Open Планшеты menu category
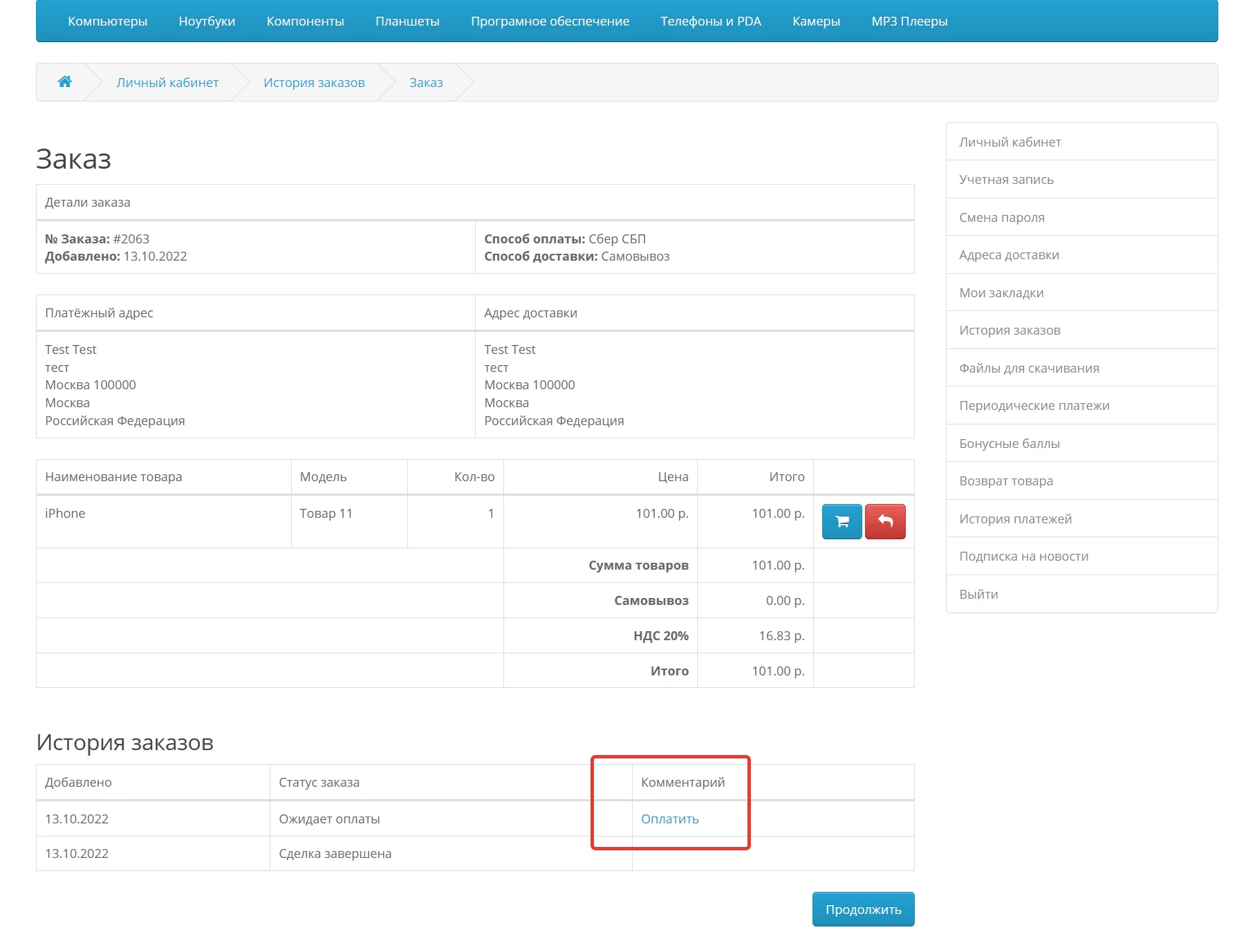1255x952 pixels. click(x=407, y=21)
